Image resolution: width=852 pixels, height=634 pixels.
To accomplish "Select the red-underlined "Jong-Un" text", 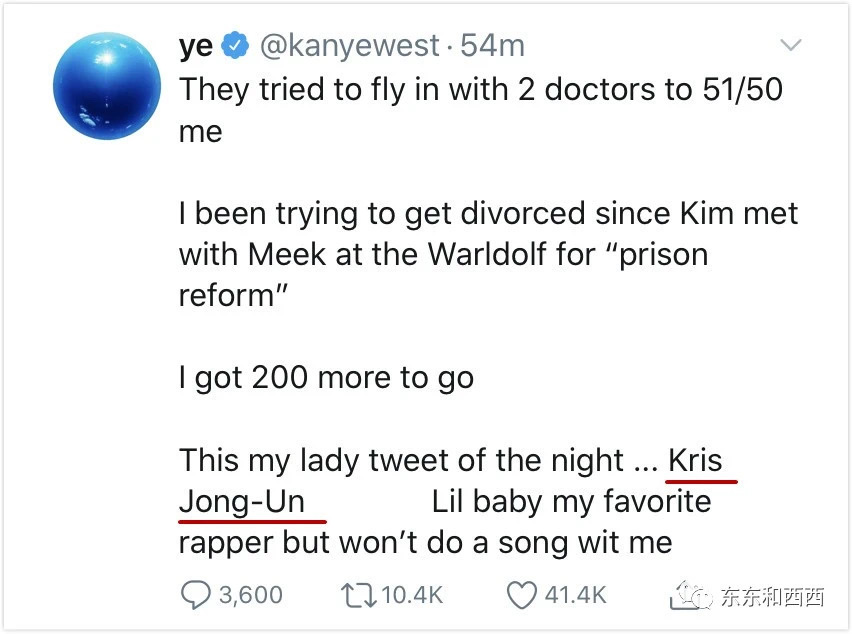I will (x=242, y=501).
